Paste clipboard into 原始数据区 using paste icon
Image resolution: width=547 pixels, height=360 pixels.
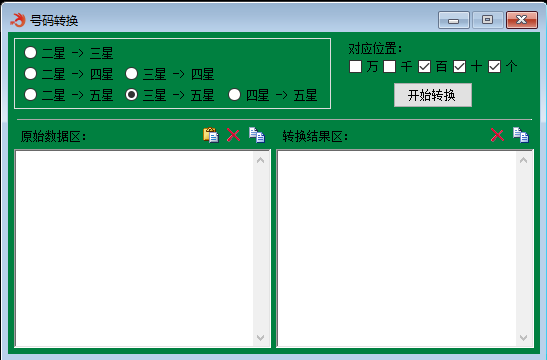[211, 135]
